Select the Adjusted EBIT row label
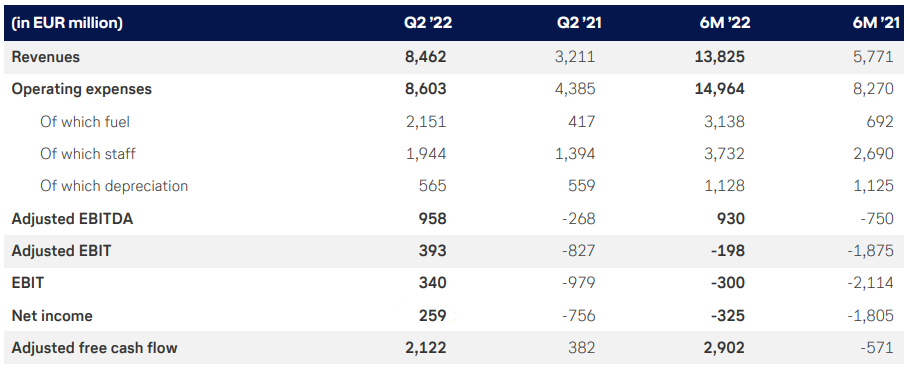Viewport: 910px width, 378px height. click(62, 251)
